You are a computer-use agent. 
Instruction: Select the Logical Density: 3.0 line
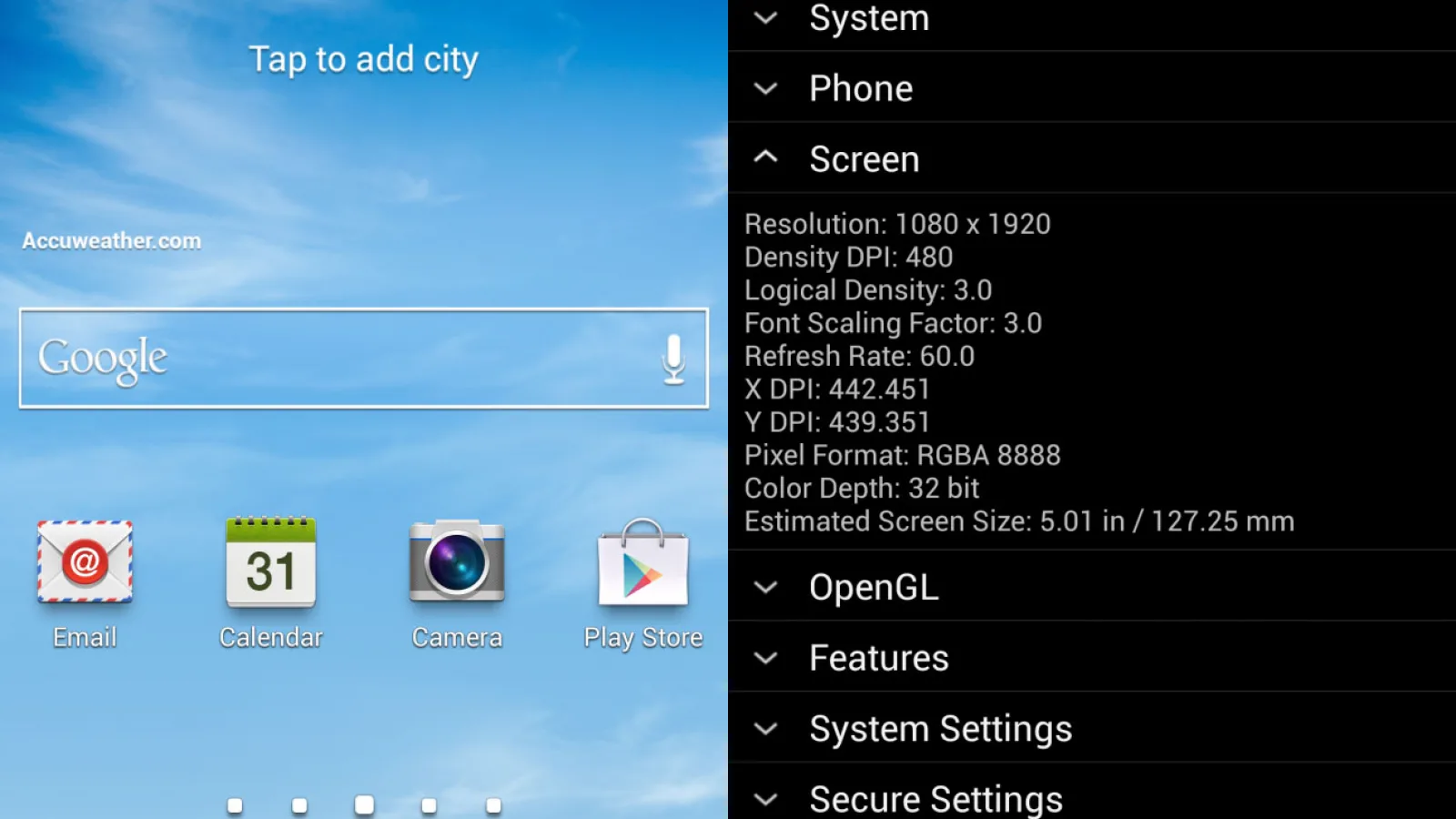[x=868, y=290]
